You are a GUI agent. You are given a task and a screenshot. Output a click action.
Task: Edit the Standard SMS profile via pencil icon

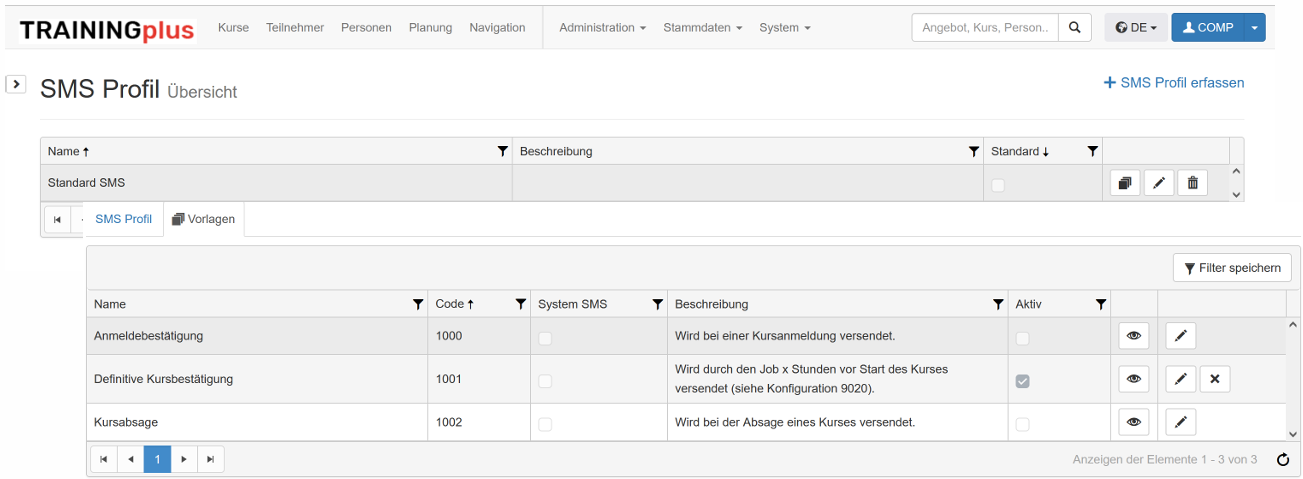click(x=1158, y=183)
